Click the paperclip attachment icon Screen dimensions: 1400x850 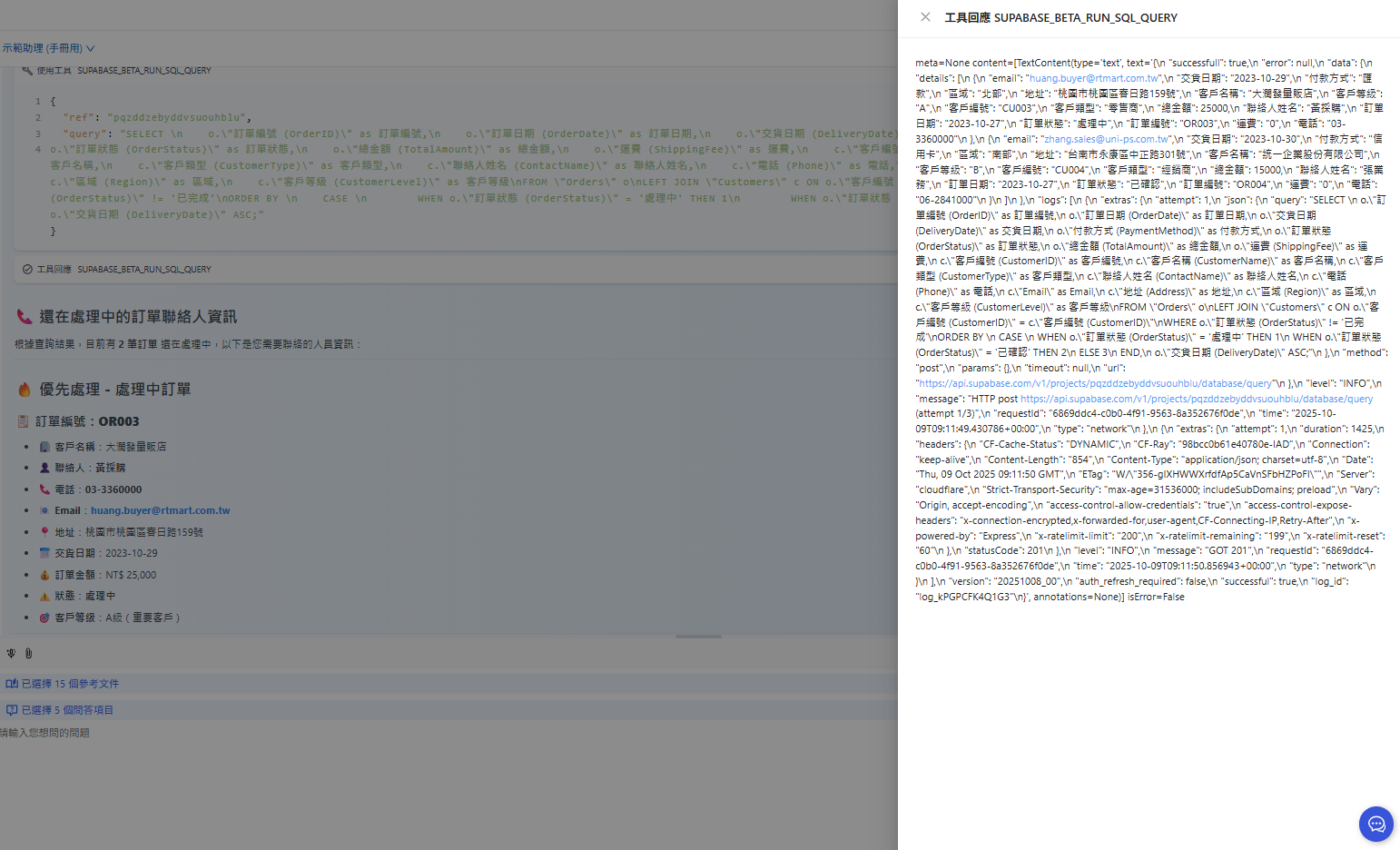tap(29, 653)
